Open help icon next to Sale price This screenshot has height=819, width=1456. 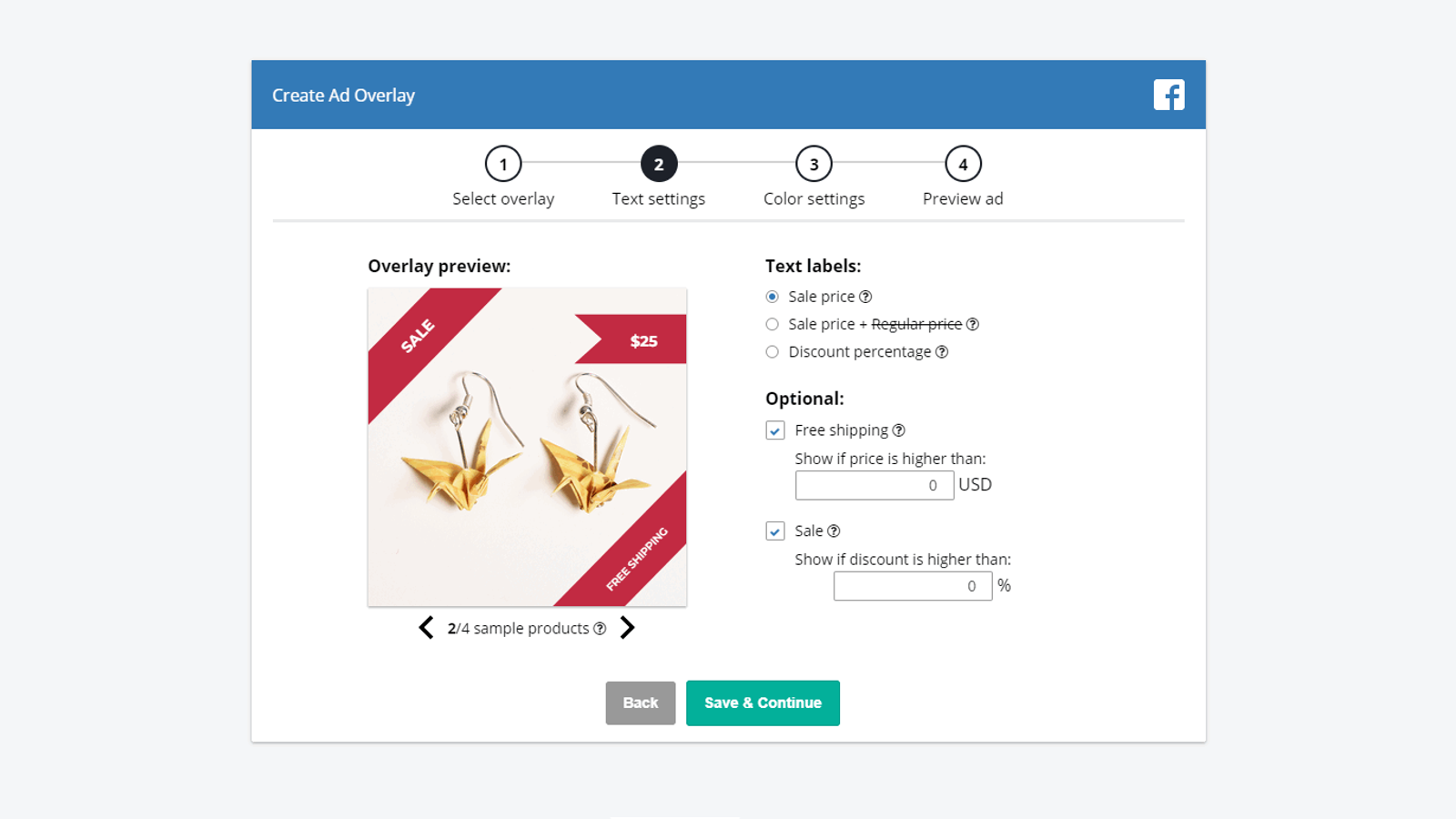tap(865, 297)
